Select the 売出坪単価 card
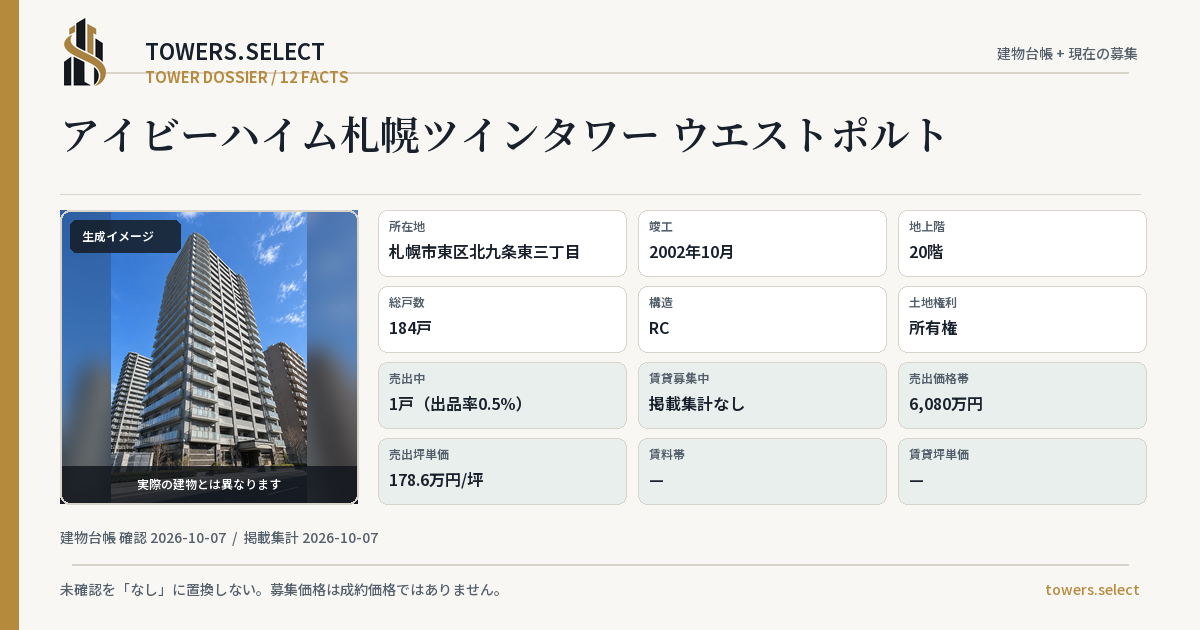 click(502, 471)
